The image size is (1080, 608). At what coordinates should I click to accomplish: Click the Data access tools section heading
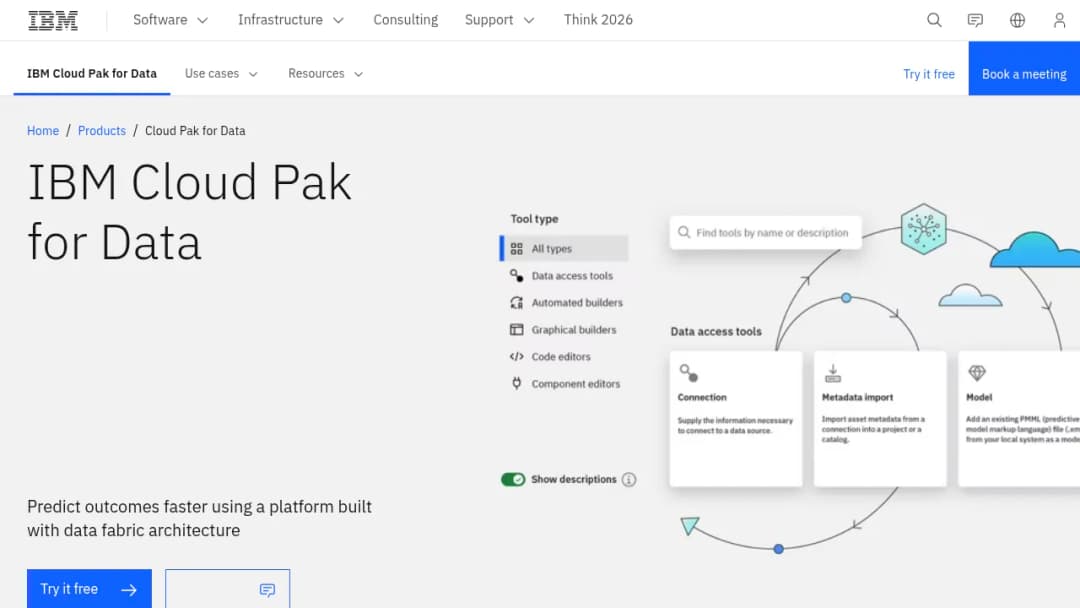click(x=716, y=331)
